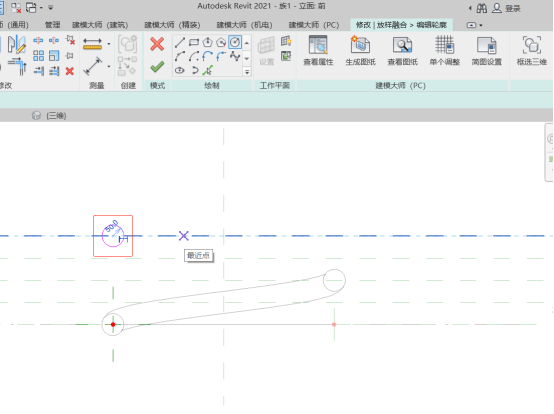Screen dimensions: 554x414
Task: Click the 生成图纸 button
Action: click(360, 51)
